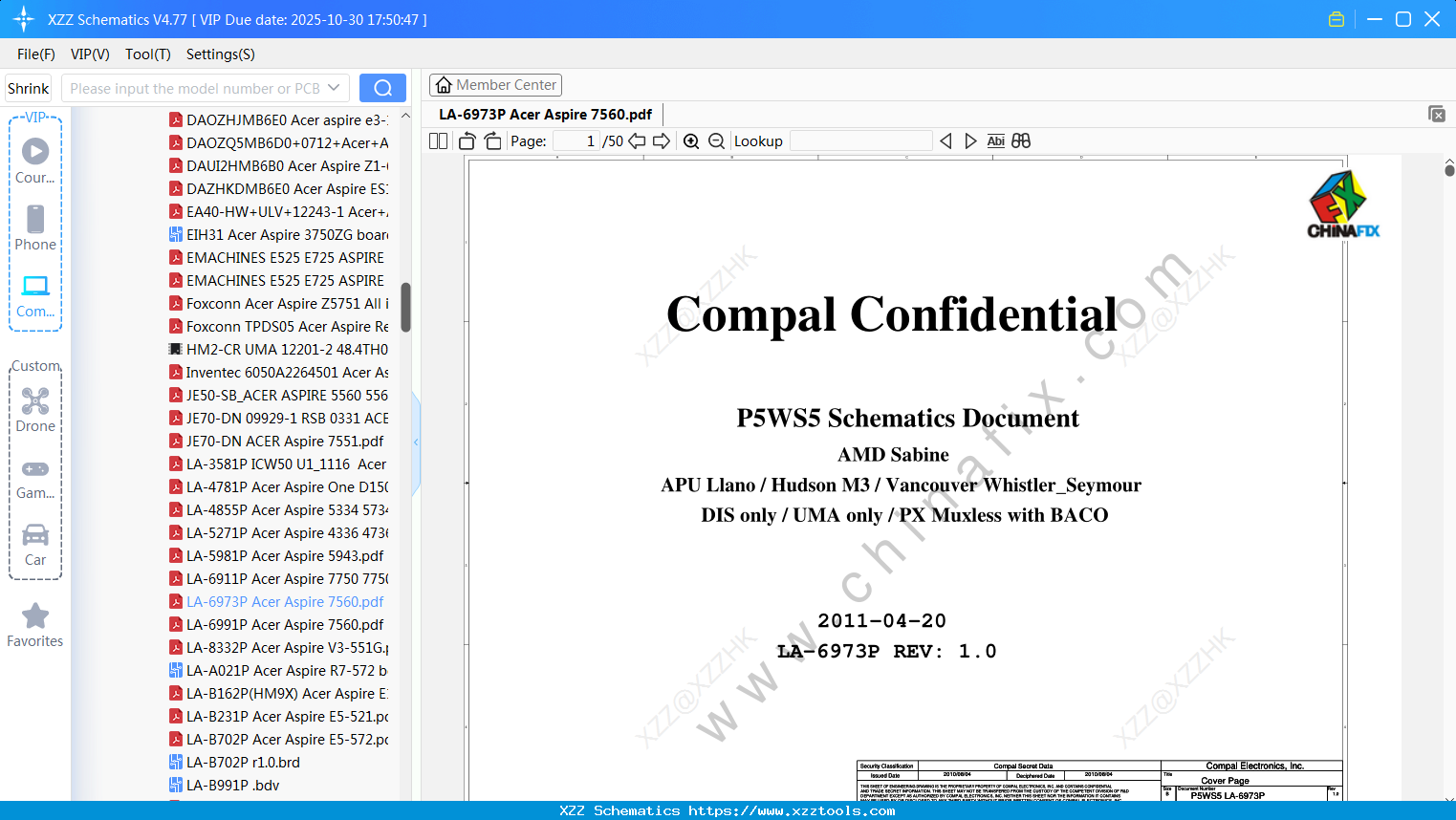The height and width of the screenshot is (820, 1456).
Task: Click the file list scrollbar thumb
Action: point(405,307)
